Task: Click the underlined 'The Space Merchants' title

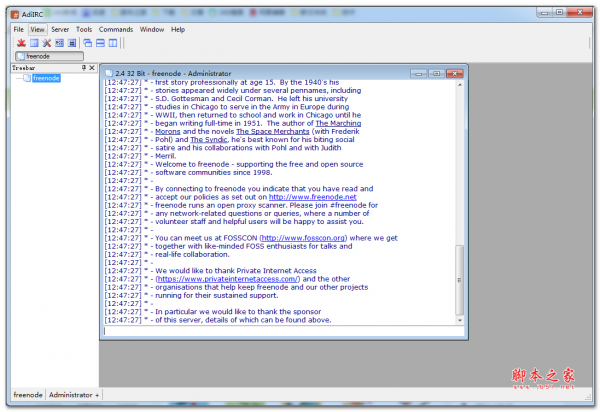Action: coord(272,131)
